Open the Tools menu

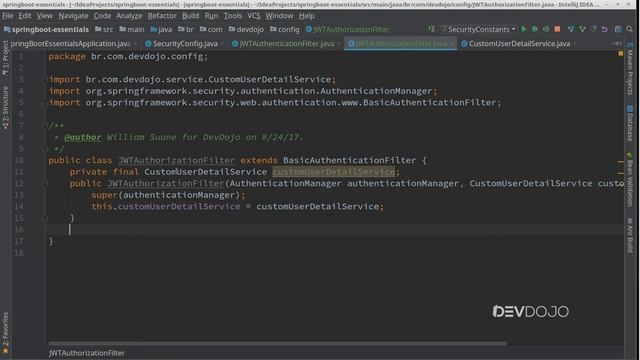point(233,16)
